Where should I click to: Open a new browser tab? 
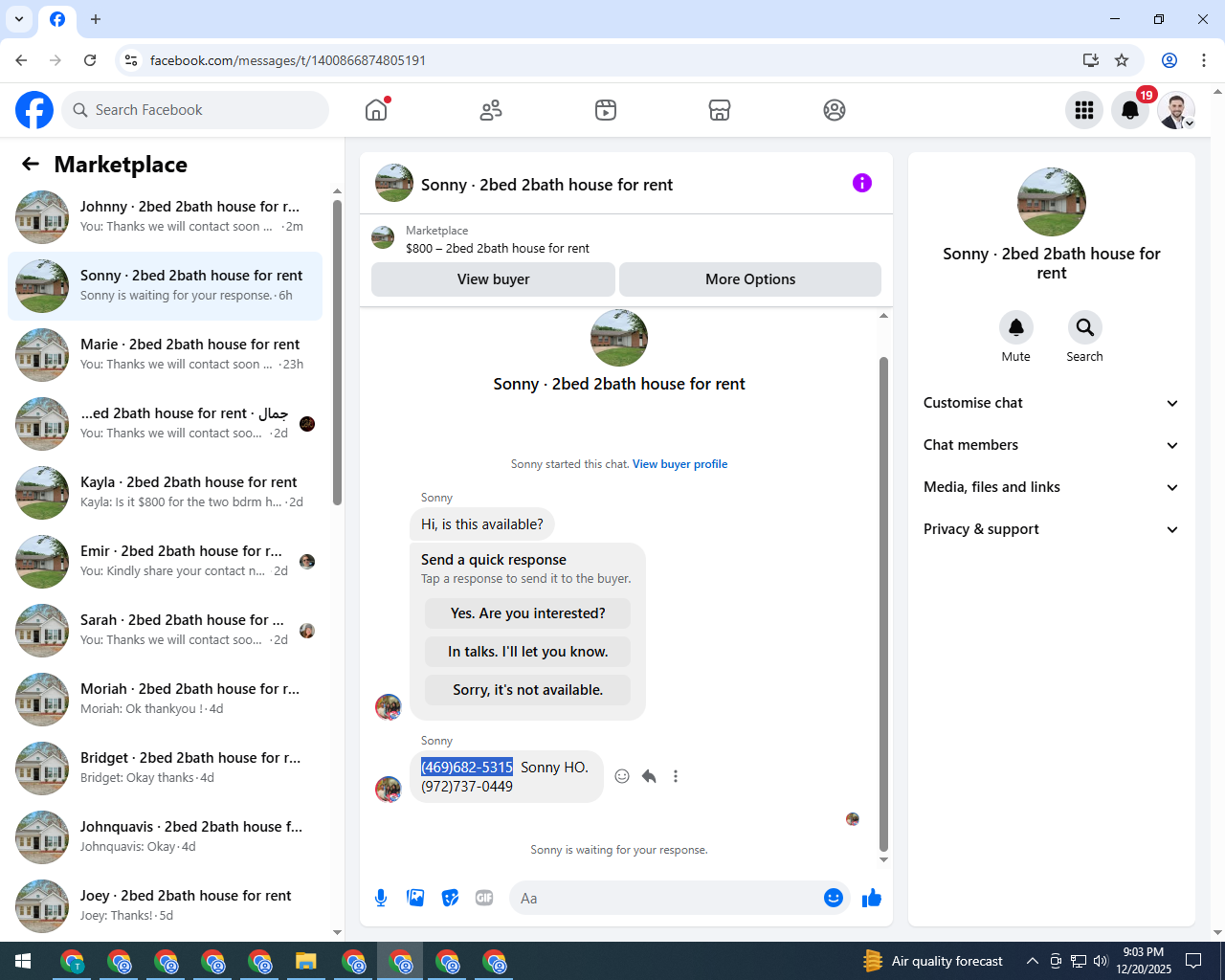[96, 19]
